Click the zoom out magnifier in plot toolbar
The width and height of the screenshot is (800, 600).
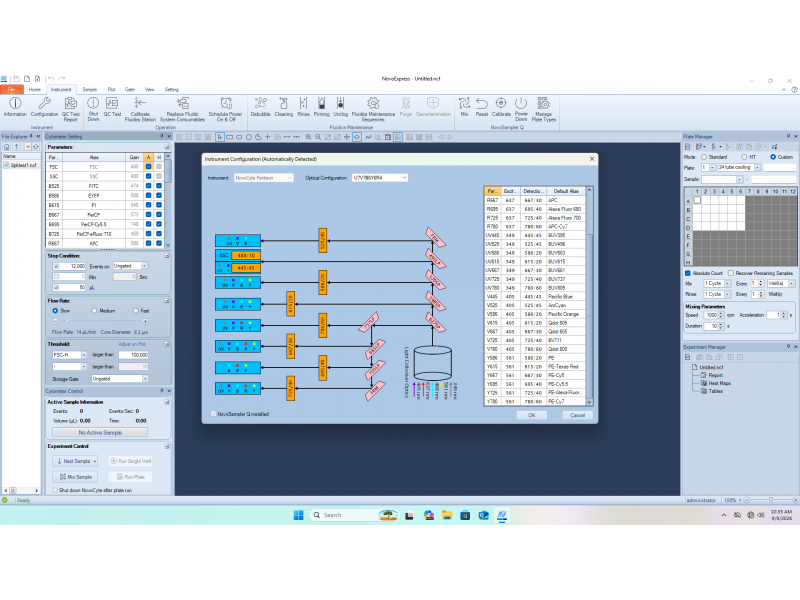[x=318, y=137]
